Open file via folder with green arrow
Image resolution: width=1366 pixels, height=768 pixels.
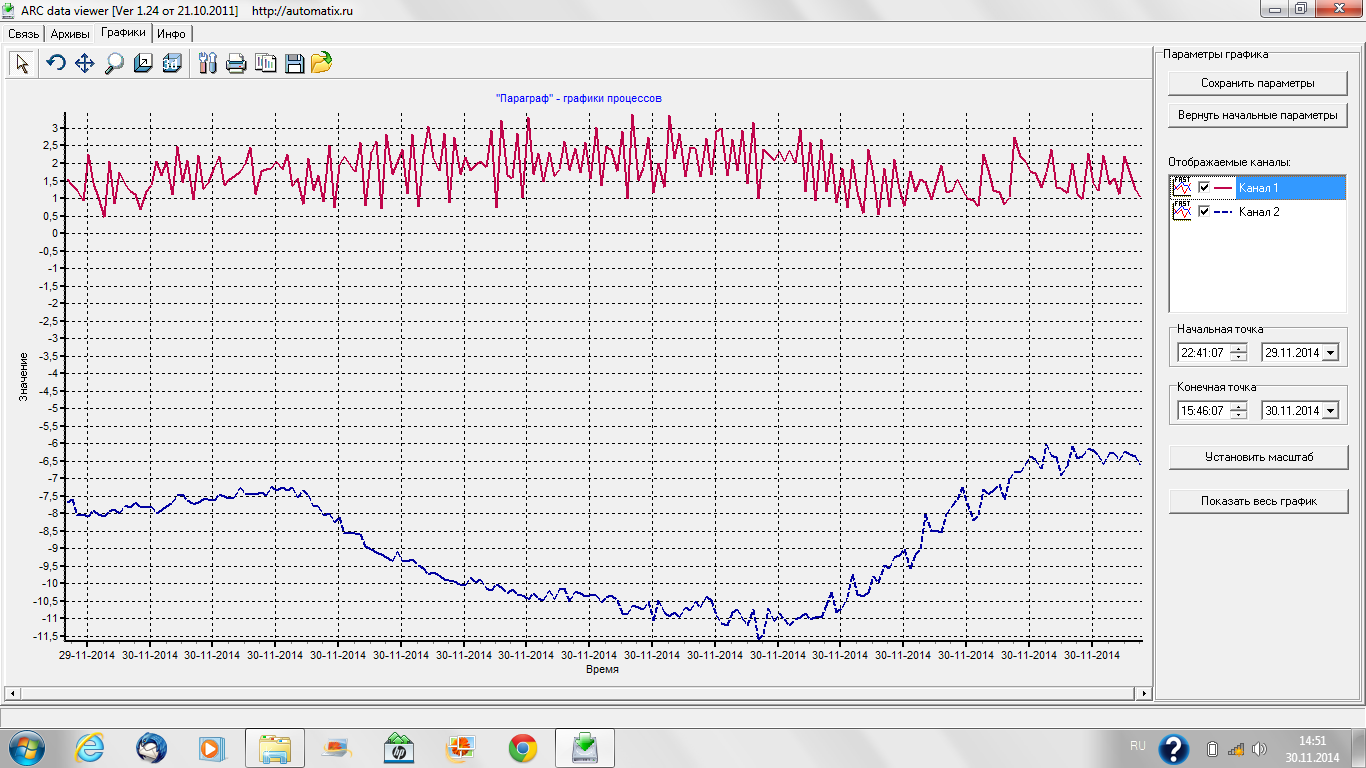321,63
